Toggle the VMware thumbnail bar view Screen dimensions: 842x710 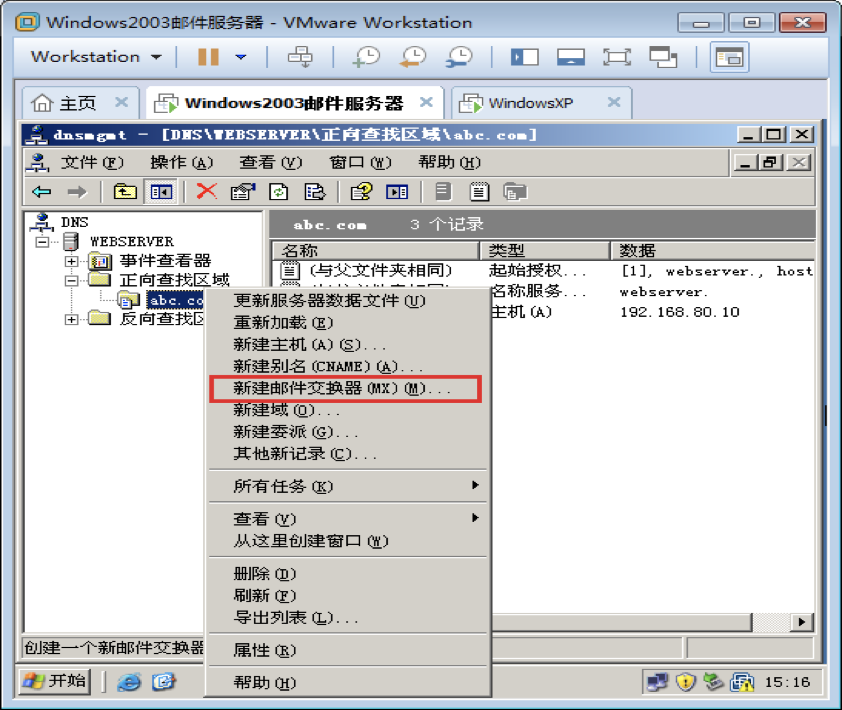[x=570, y=56]
